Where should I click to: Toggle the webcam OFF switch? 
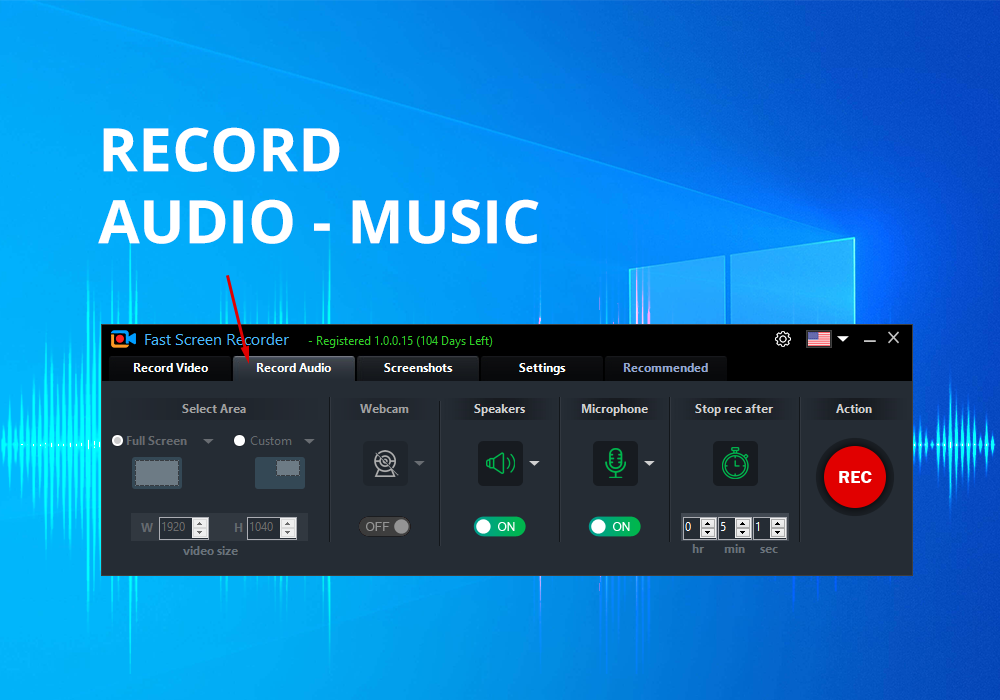(385, 527)
